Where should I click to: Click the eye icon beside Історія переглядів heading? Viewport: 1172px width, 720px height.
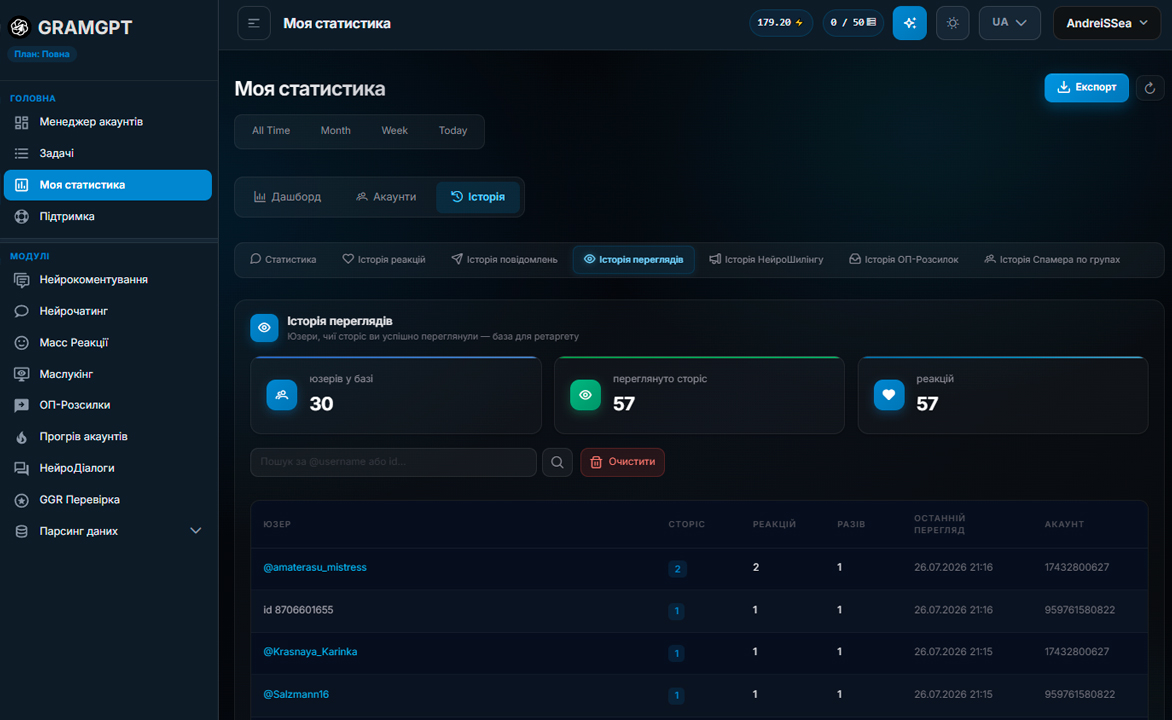(x=264, y=327)
